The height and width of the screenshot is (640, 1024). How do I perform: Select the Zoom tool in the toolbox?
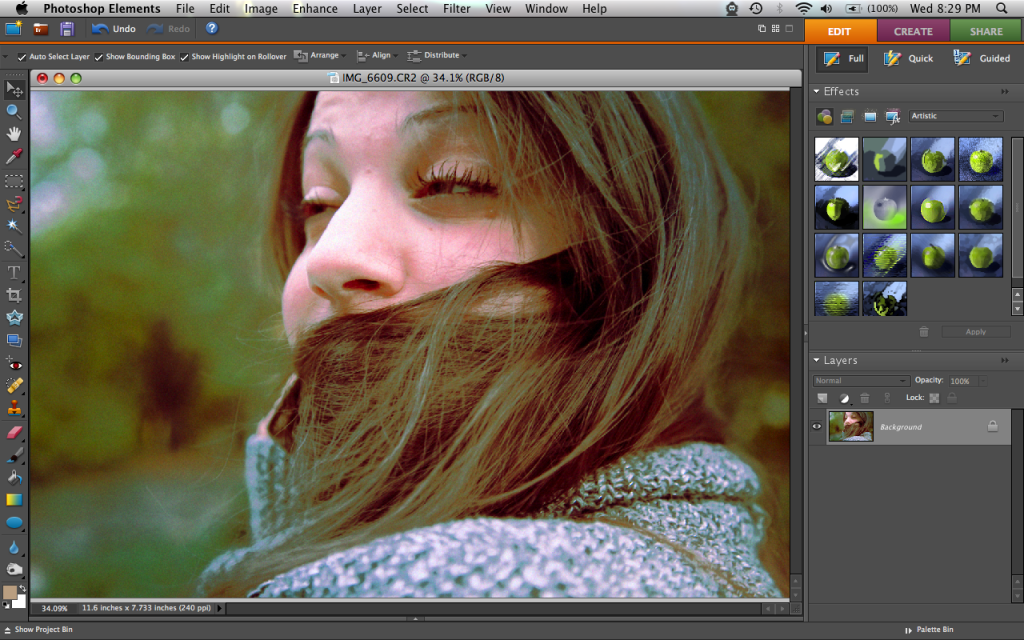tap(14, 111)
